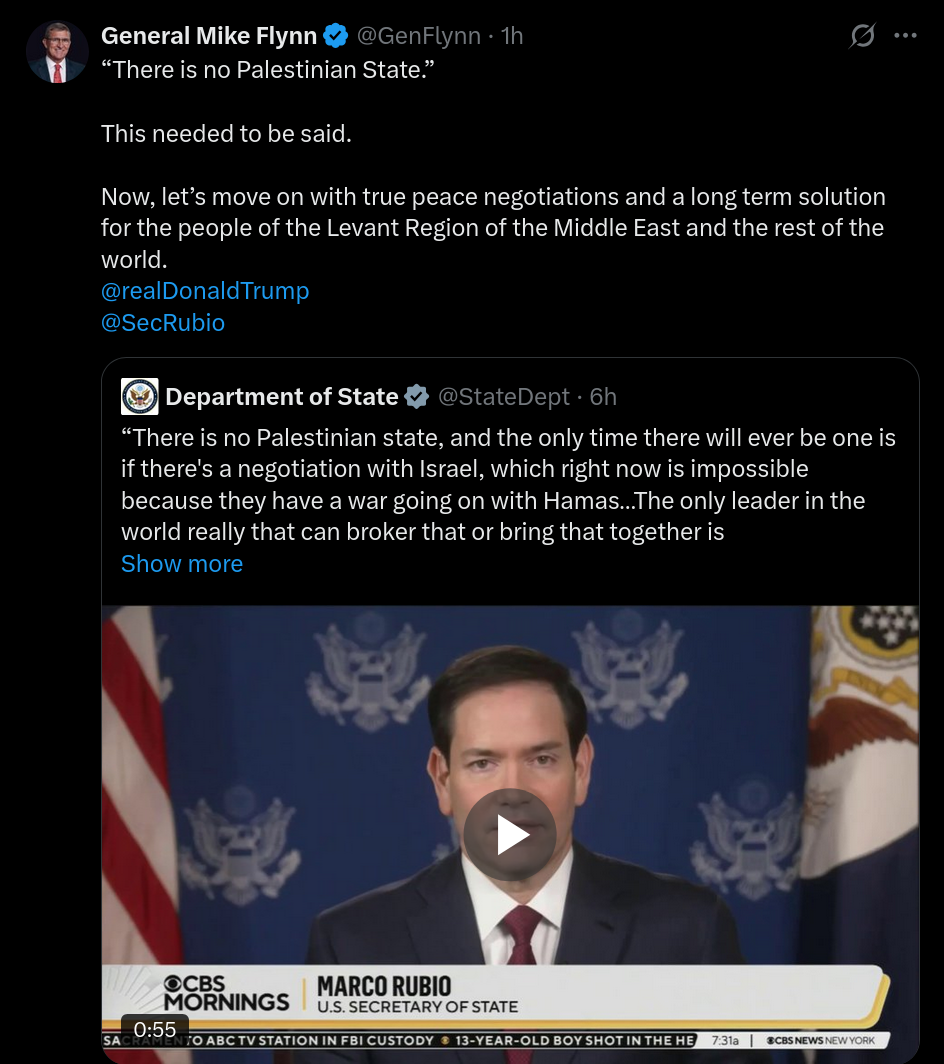Click the gray verified badge beside Department of State

(416, 397)
